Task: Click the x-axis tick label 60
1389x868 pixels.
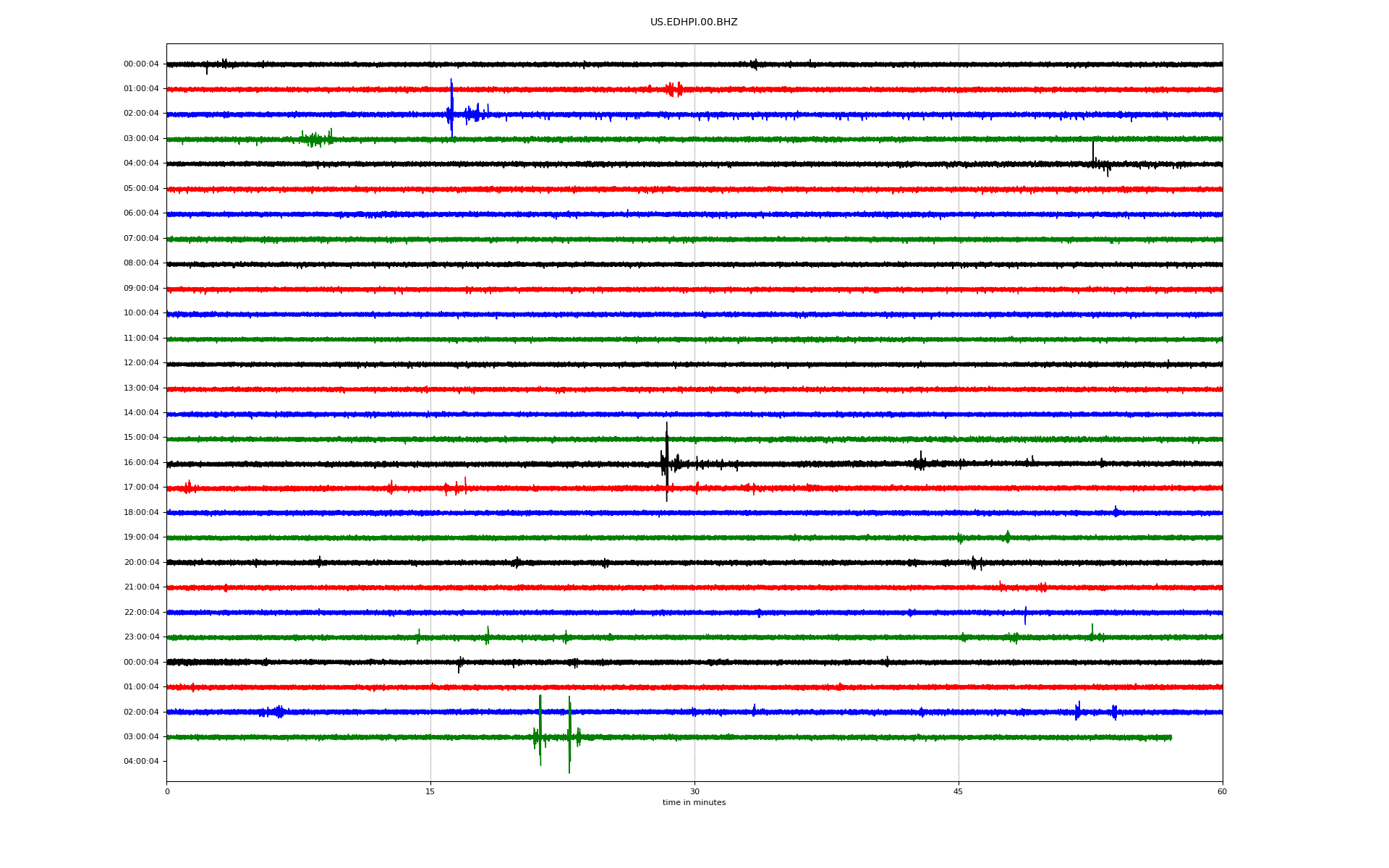Action: click(x=1221, y=792)
